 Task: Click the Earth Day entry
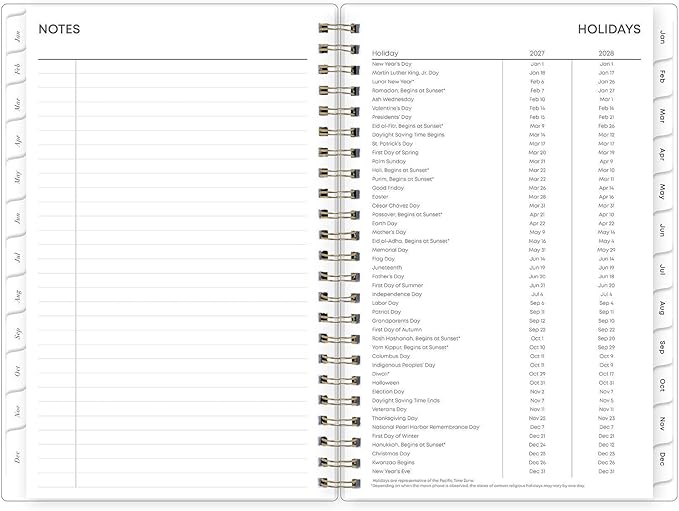(385, 223)
